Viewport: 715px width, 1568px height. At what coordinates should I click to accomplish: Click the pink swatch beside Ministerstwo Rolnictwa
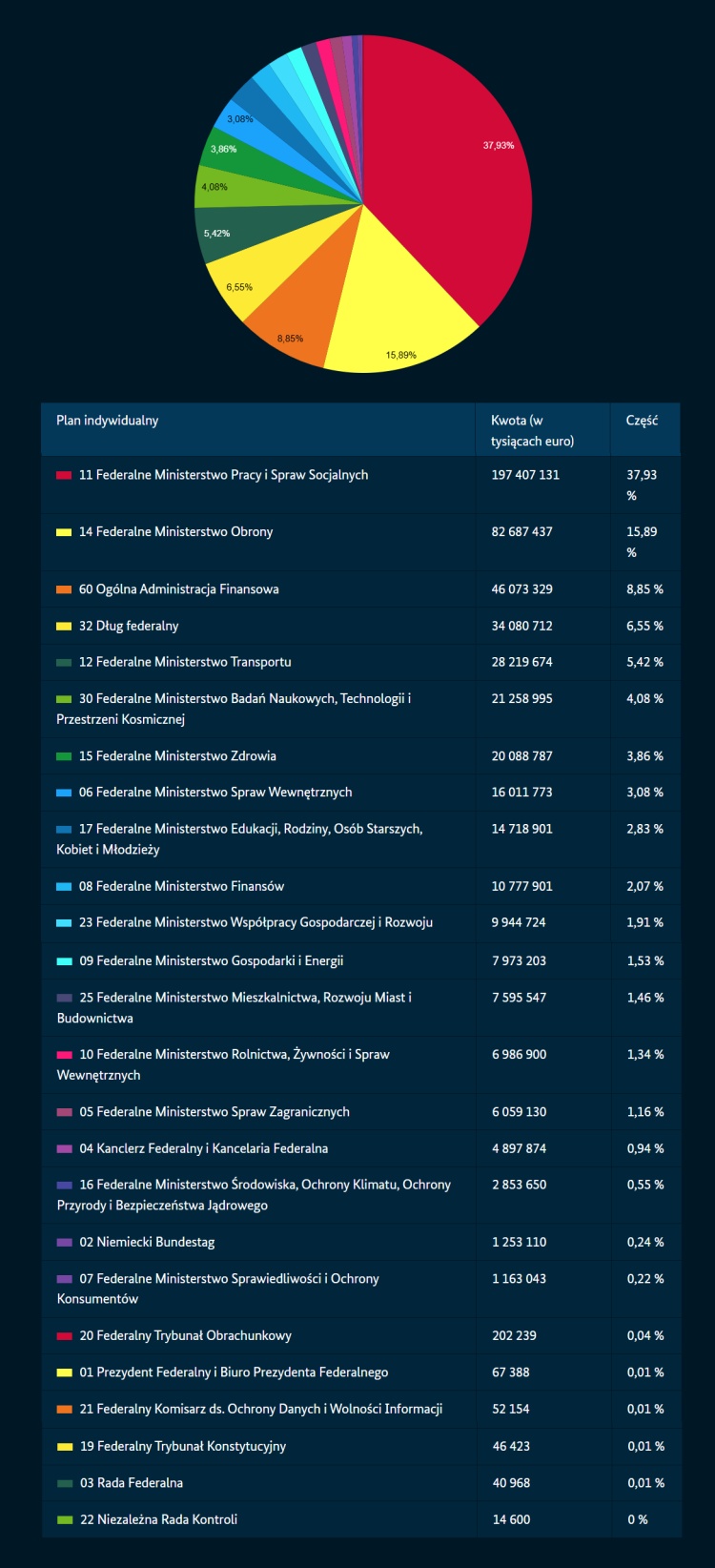point(64,1055)
